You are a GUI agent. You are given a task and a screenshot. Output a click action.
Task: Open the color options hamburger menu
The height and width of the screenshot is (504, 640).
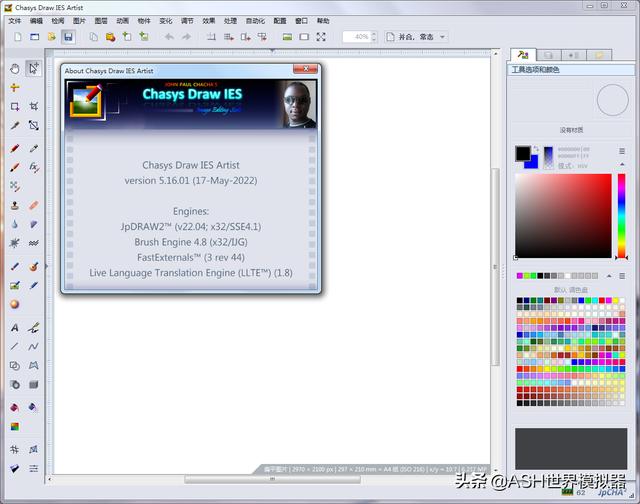click(622, 151)
